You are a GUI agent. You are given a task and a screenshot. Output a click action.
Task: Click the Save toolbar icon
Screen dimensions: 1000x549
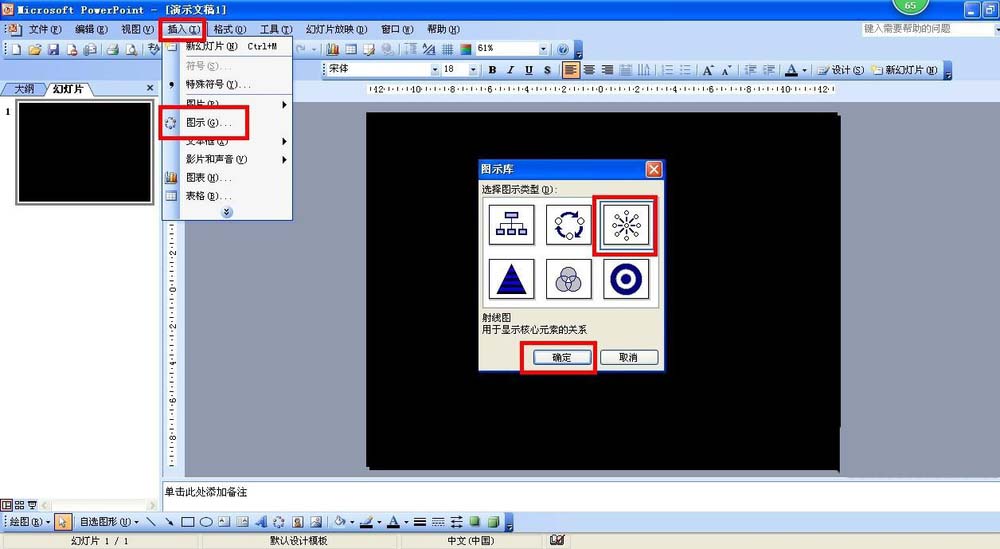pyautogui.click(x=54, y=49)
